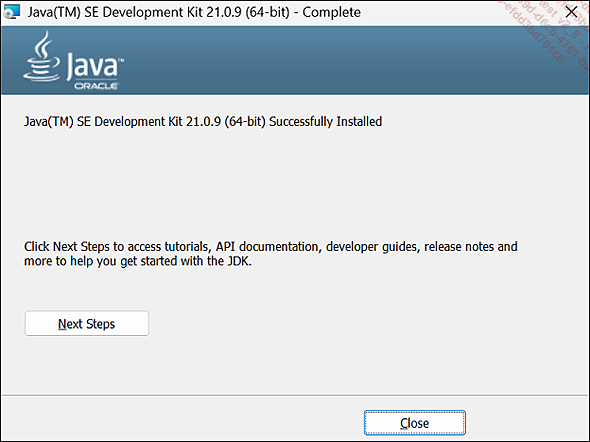Click the horizontal separator above Close
The height and width of the screenshot is (442, 590).
tap(295, 395)
